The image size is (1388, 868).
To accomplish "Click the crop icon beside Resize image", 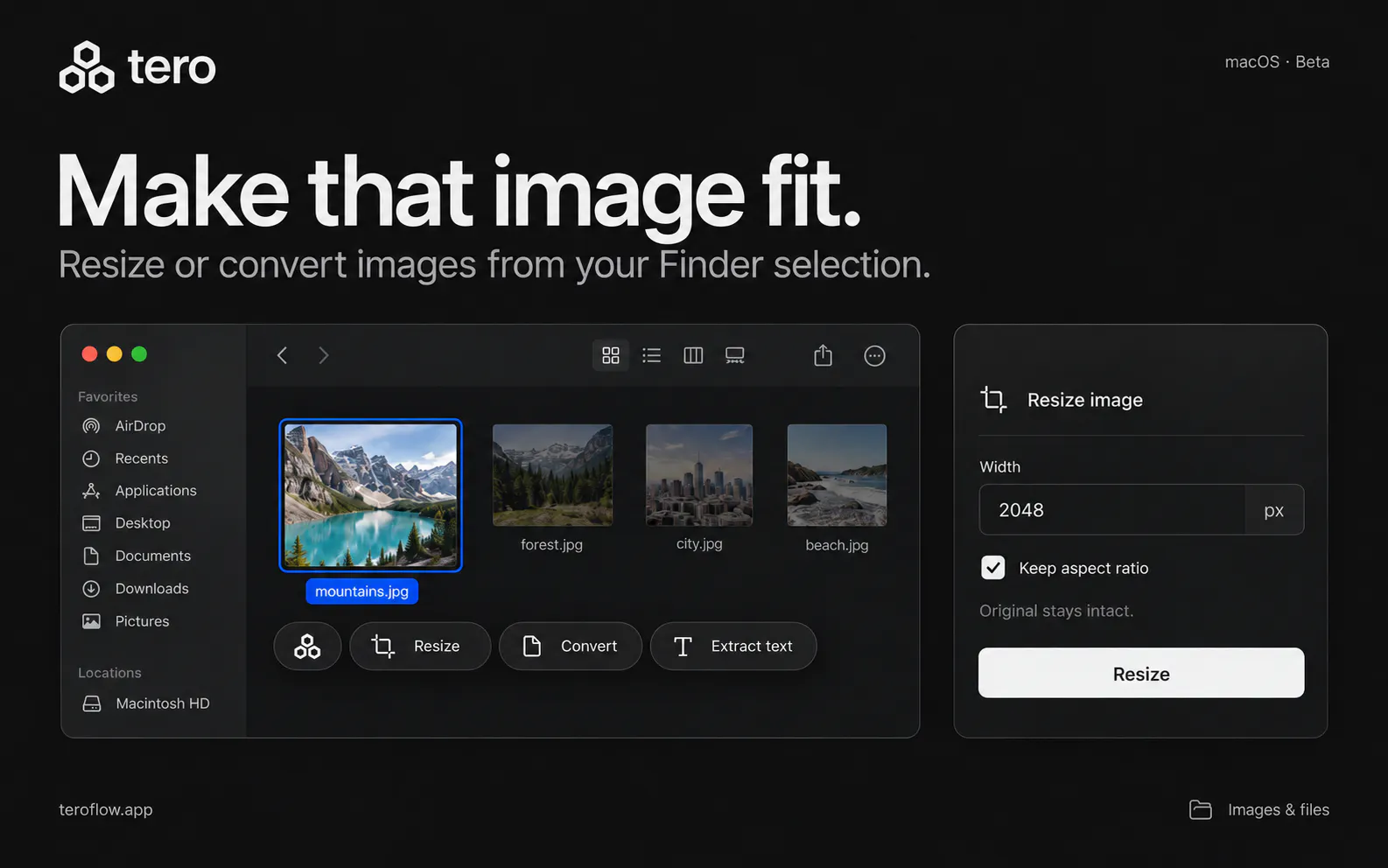I will [x=993, y=400].
